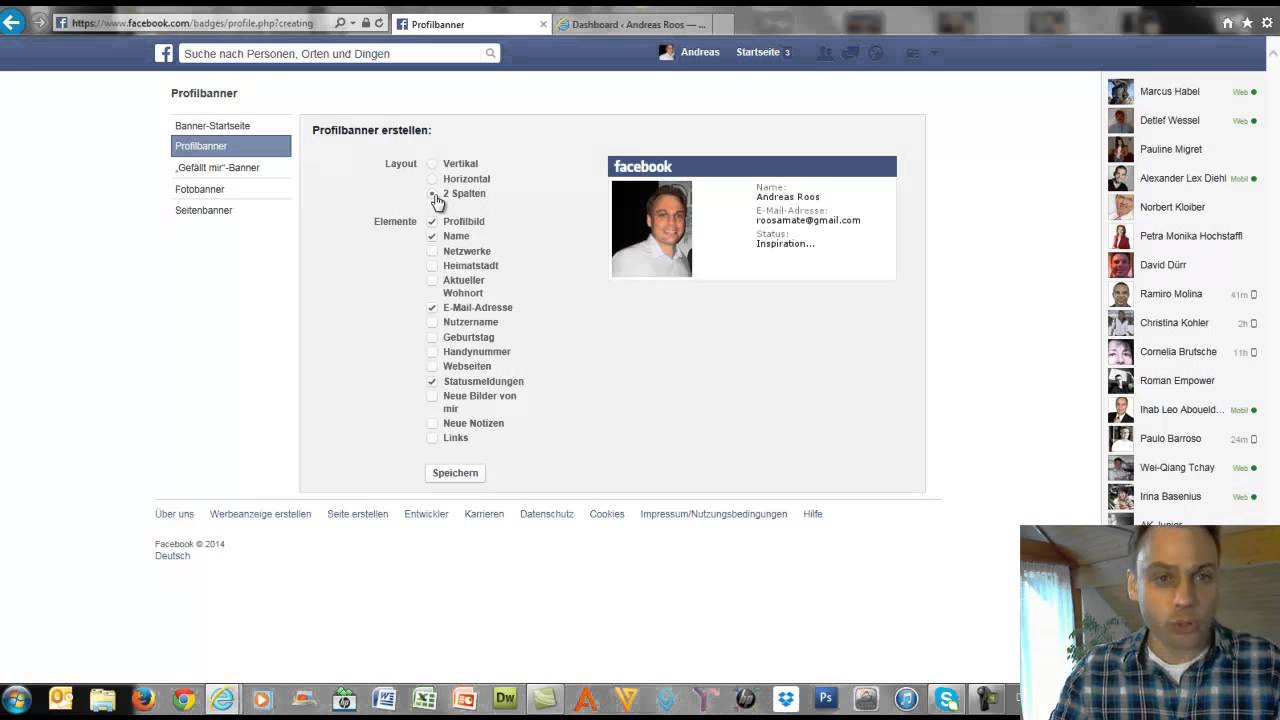Select the Vertikal layout radio button
The width and height of the screenshot is (1280, 720).
[432, 164]
